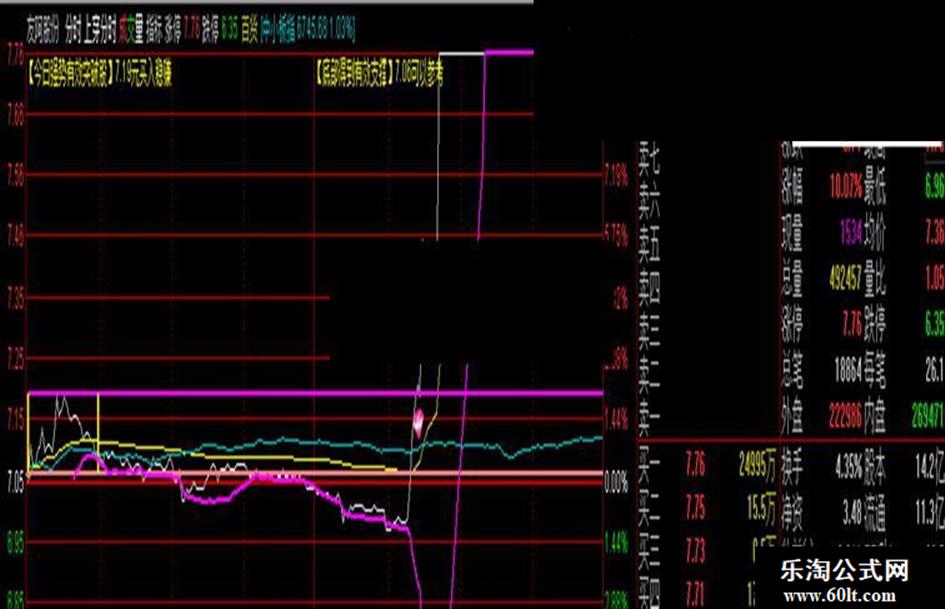Click the 量比 label in stats panel
This screenshot has width=945, height=609.
tap(876, 279)
